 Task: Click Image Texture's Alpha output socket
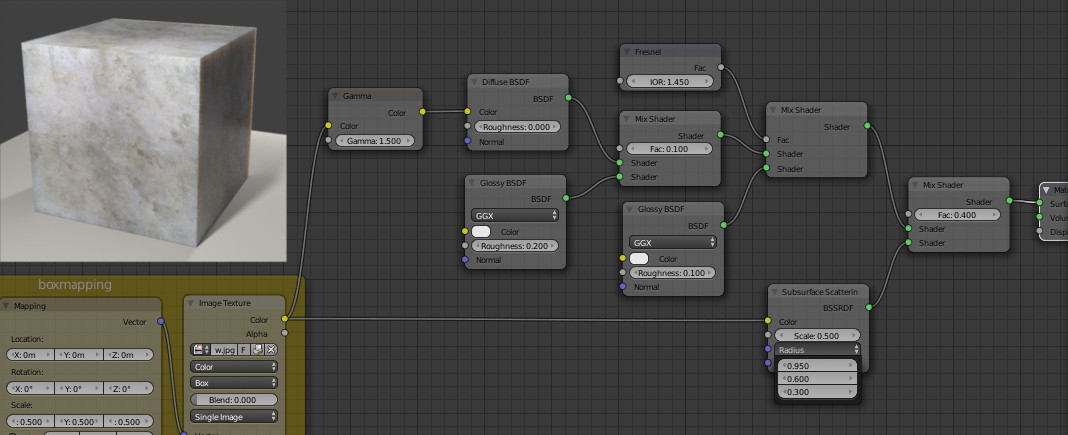tap(285, 333)
